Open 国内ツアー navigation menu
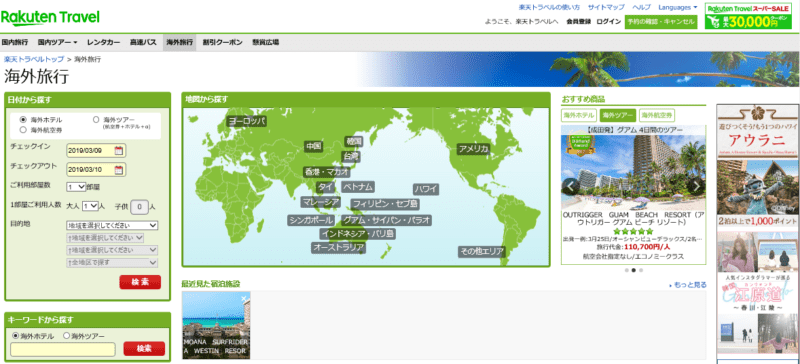 click(x=57, y=42)
